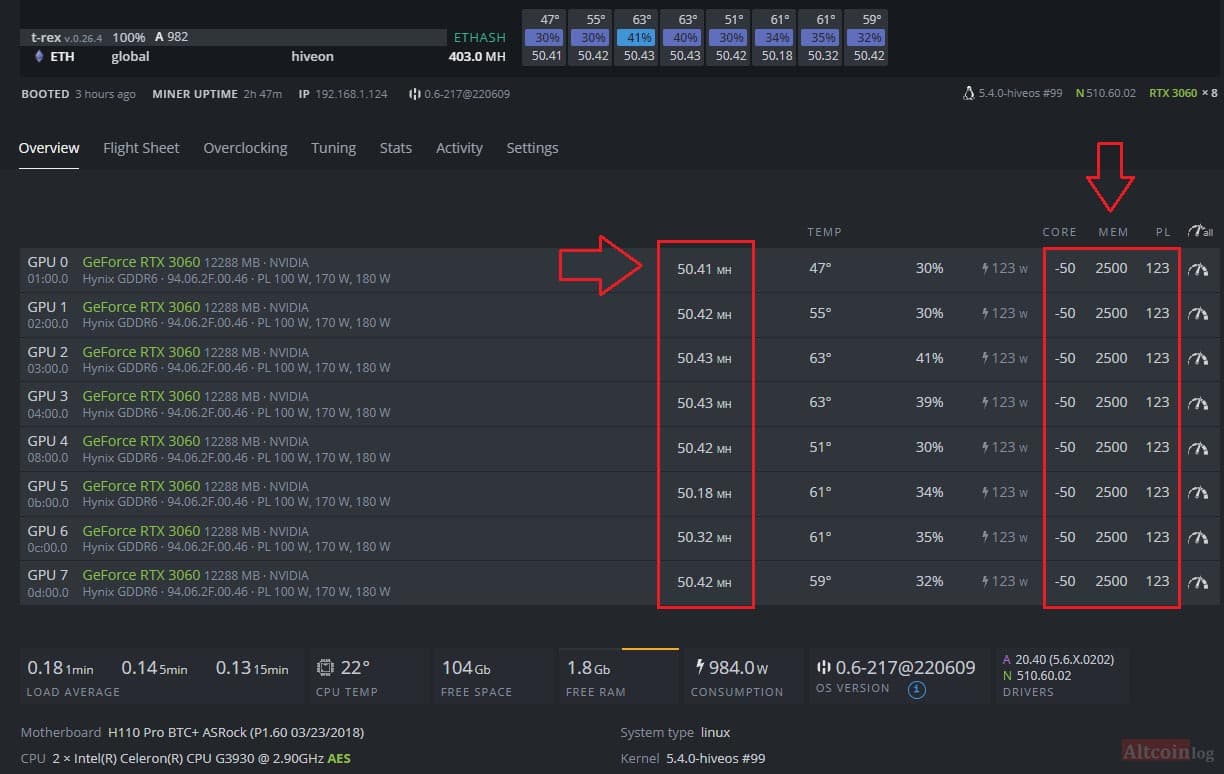View the Stats tab
The width and height of the screenshot is (1224, 774).
[396, 148]
